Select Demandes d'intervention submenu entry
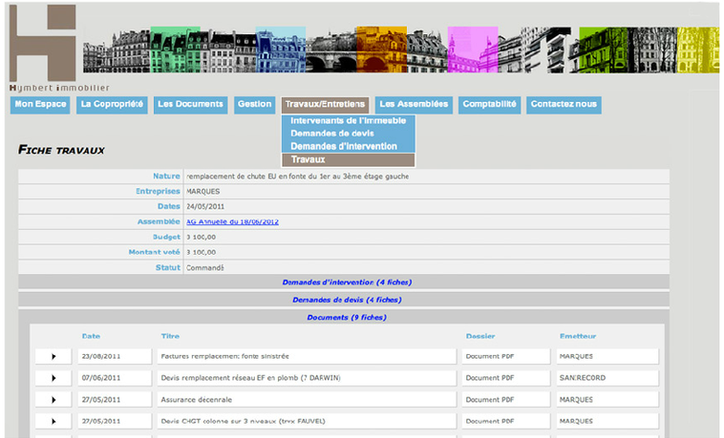The height and width of the screenshot is (438, 724). click(348, 146)
